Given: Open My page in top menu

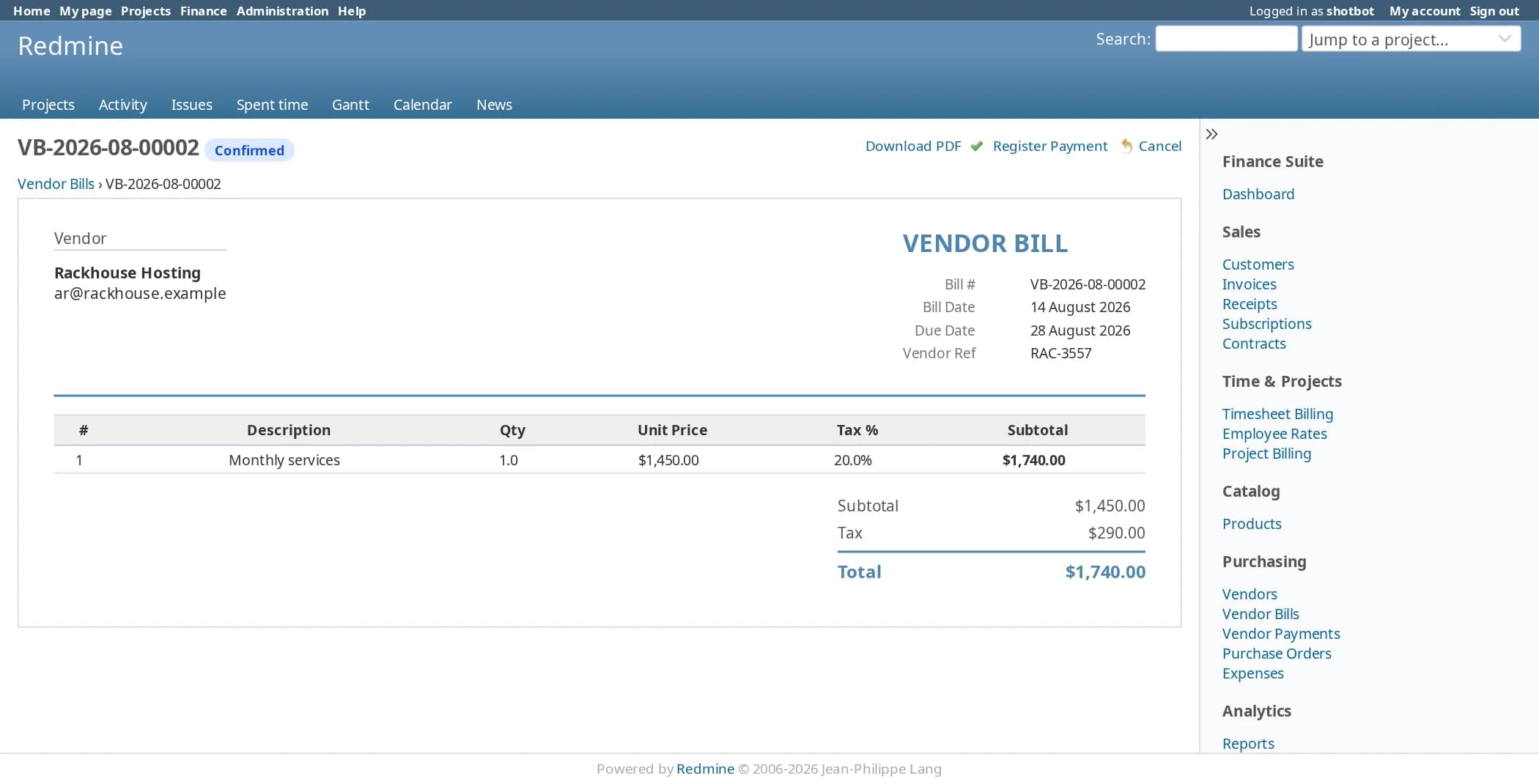Looking at the screenshot, I should (86, 11).
